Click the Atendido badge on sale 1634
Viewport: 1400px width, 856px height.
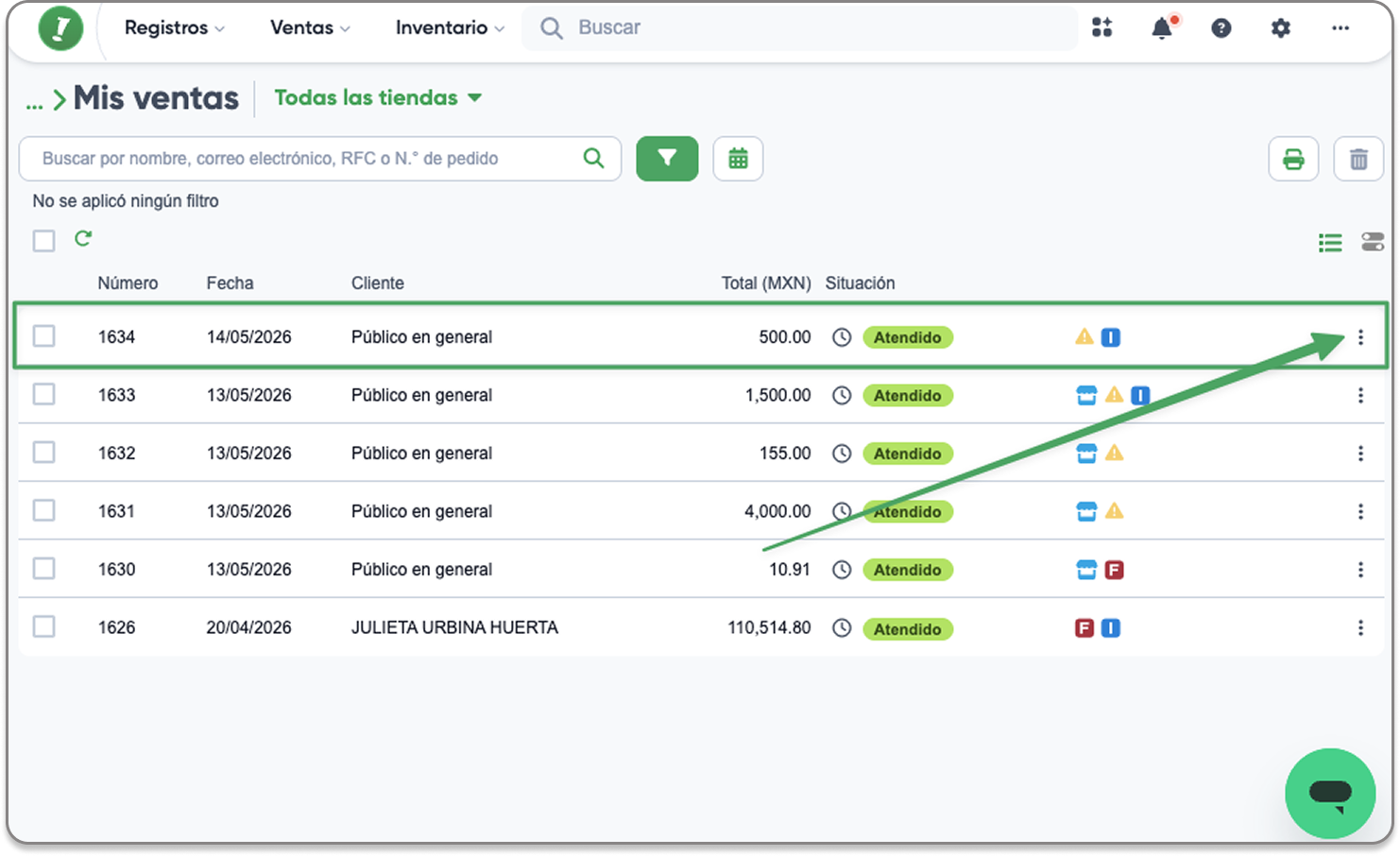(908, 337)
